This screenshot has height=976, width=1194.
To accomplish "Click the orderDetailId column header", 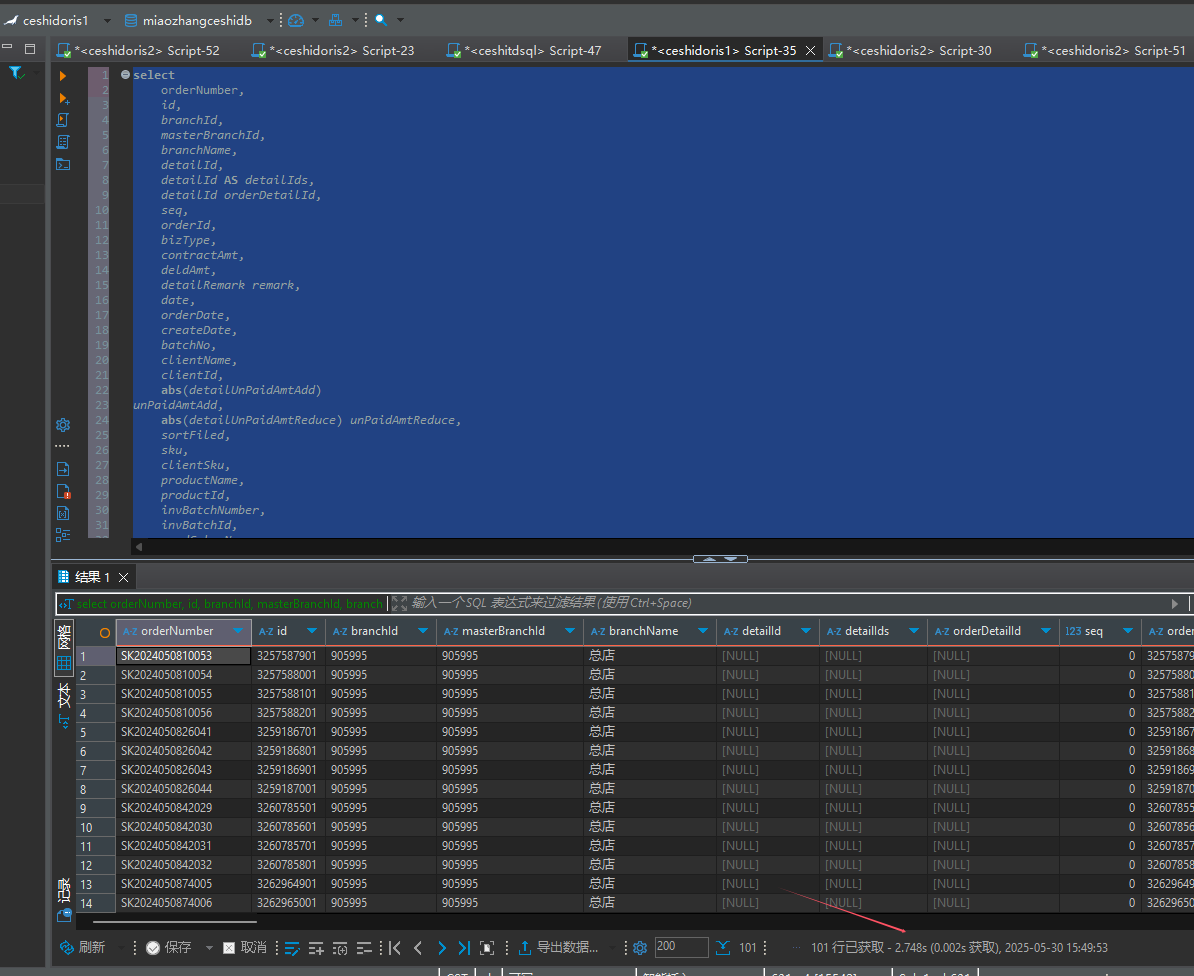I will (x=992, y=631).
